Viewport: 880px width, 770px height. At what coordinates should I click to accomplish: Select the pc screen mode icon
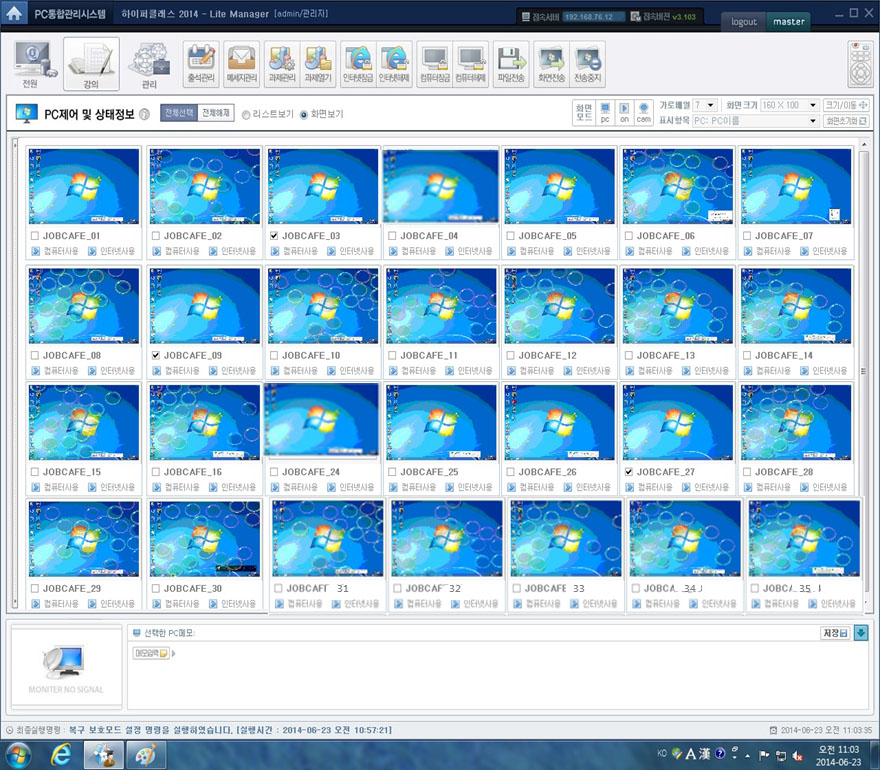click(605, 112)
